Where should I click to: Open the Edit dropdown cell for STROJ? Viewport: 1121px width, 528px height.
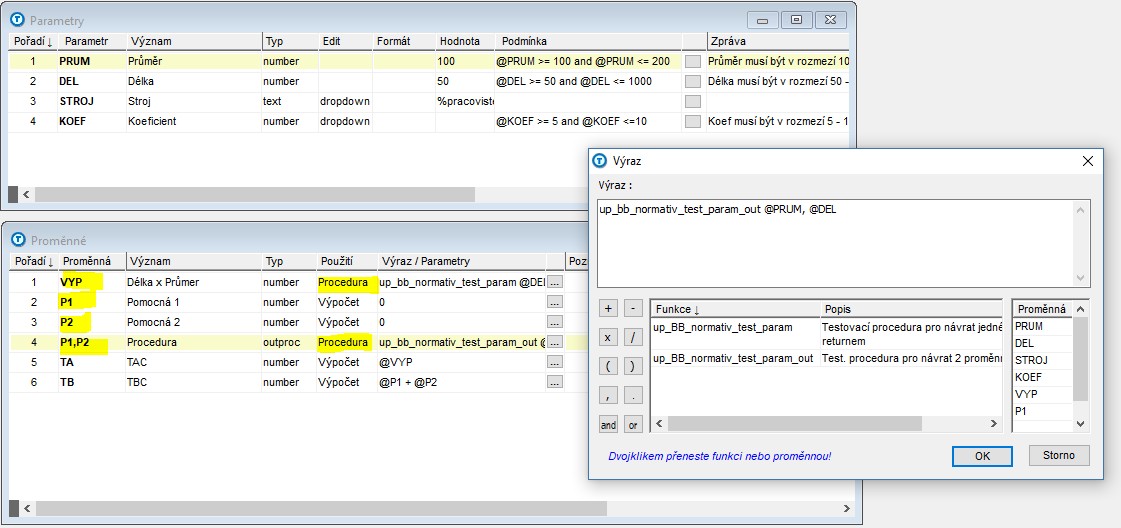345,101
